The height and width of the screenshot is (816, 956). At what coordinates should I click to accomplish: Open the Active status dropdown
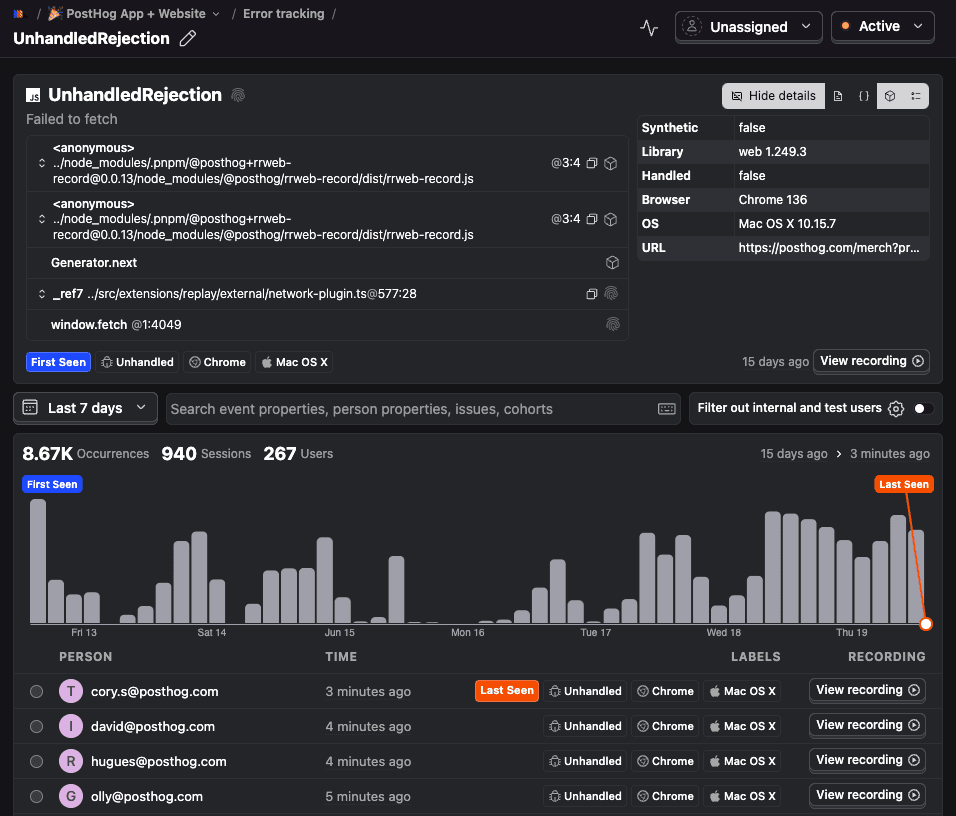click(882, 27)
